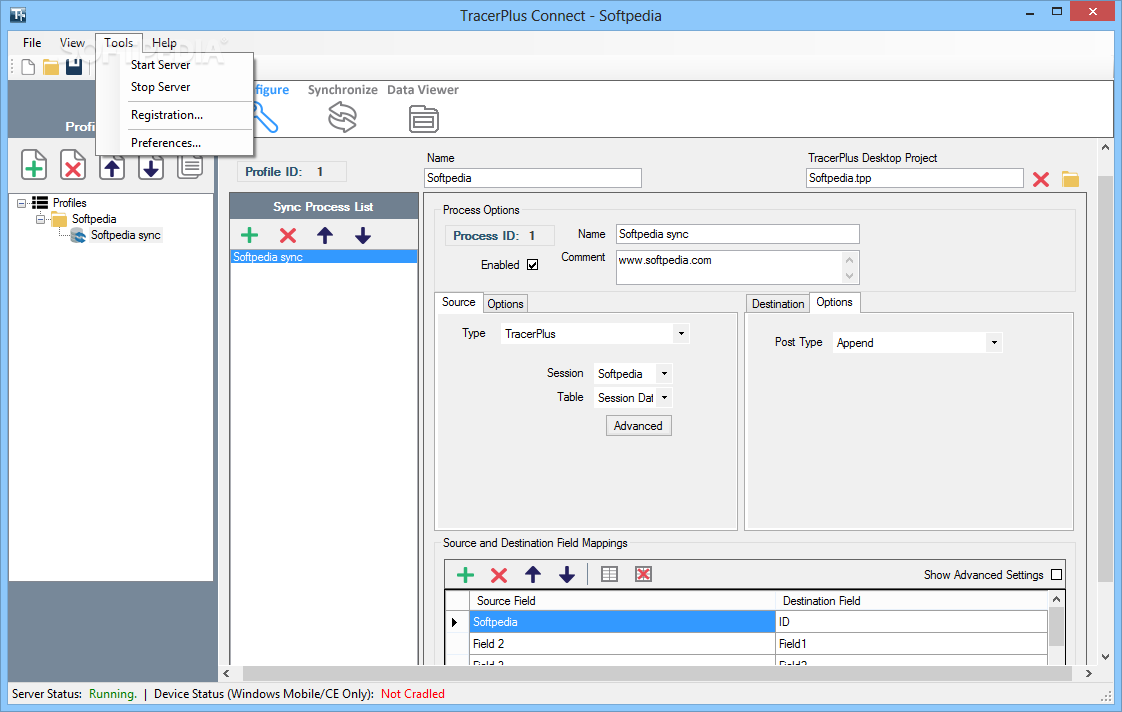Open the Synchronize view icon

(343, 117)
